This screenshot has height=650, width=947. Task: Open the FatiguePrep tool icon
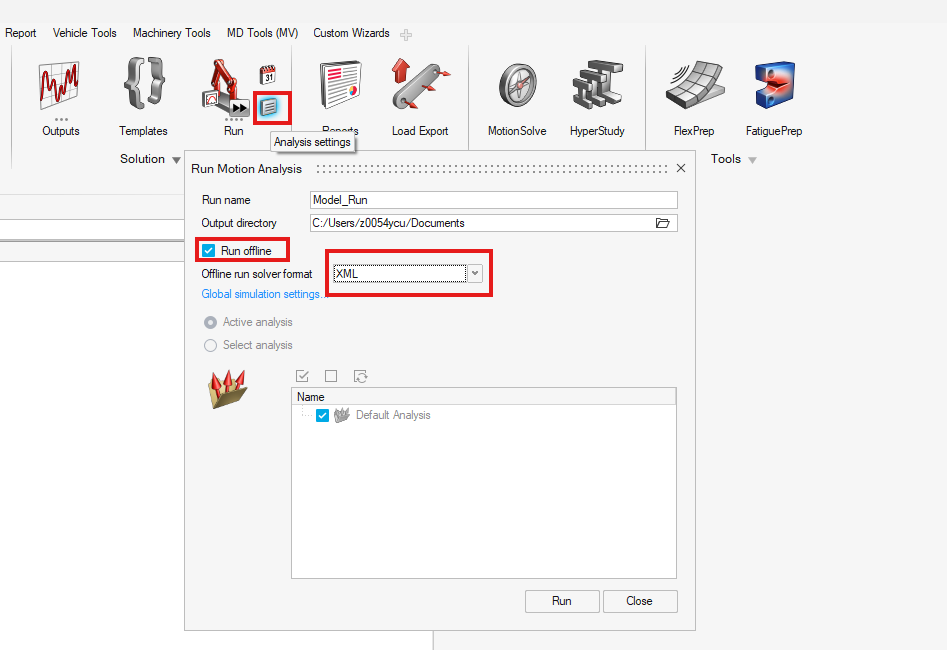pyautogui.click(x=774, y=85)
